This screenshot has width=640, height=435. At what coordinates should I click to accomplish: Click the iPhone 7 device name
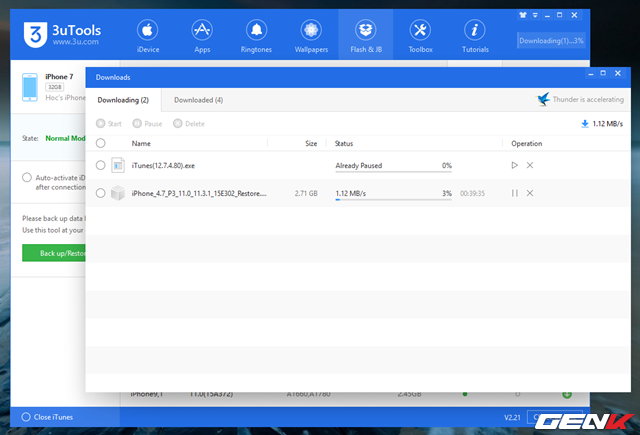click(59, 77)
